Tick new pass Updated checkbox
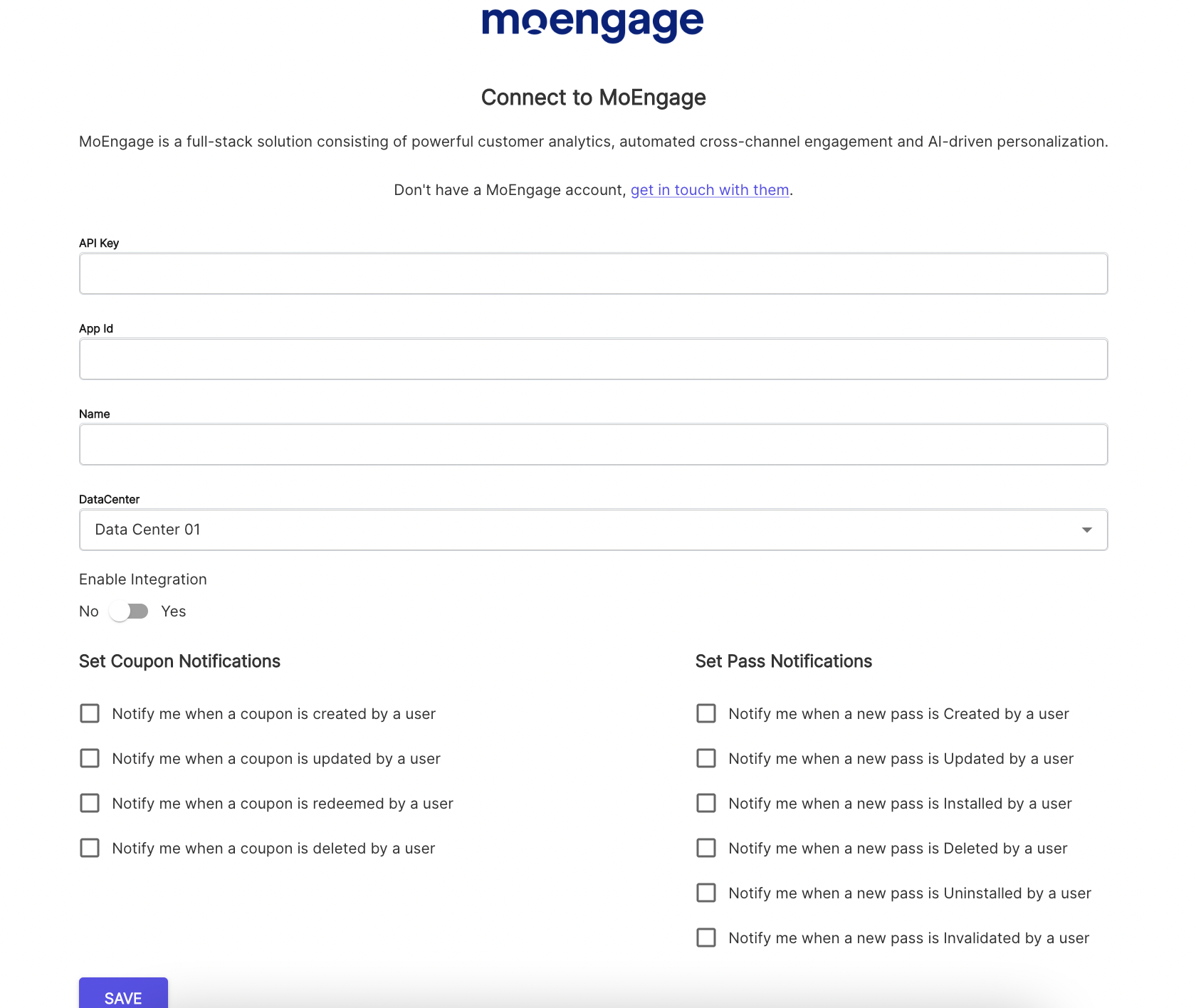The height and width of the screenshot is (1008, 1196). coord(706,758)
